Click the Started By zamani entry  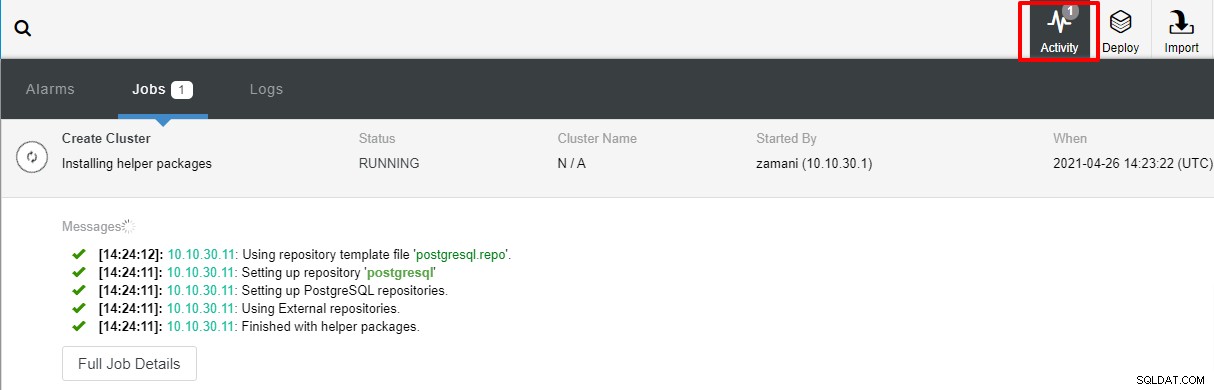814,163
